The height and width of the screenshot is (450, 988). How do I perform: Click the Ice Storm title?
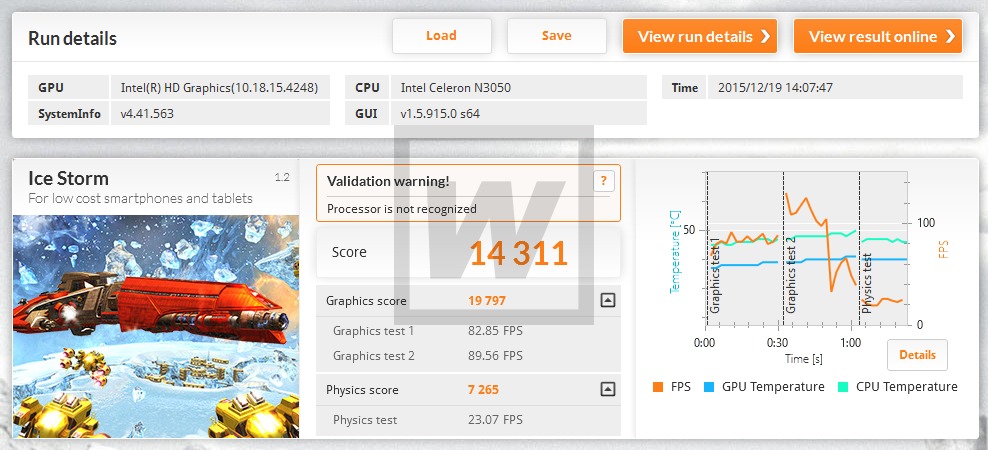(x=69, y=178)
